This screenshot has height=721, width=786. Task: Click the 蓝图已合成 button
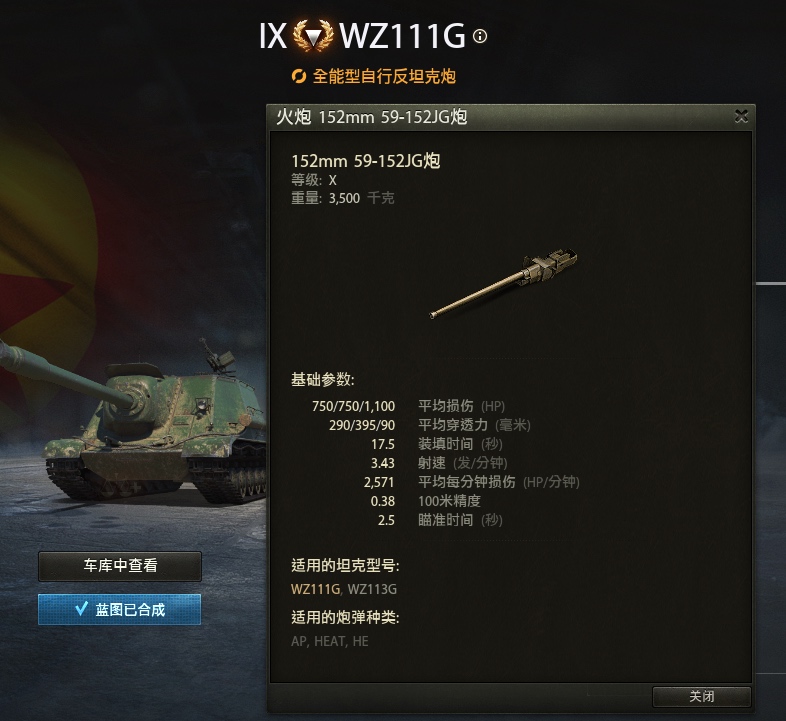click(119, 609)
